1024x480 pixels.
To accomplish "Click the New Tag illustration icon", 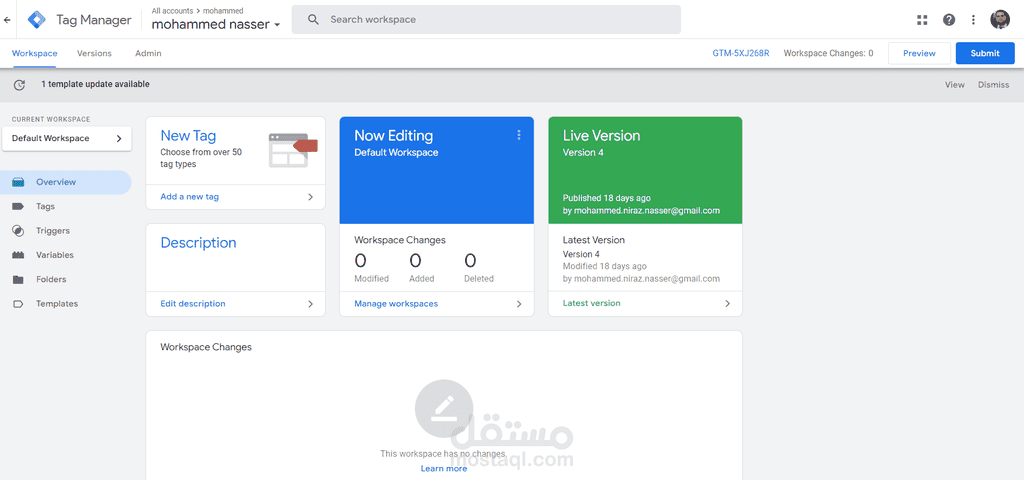I will 293,150.
